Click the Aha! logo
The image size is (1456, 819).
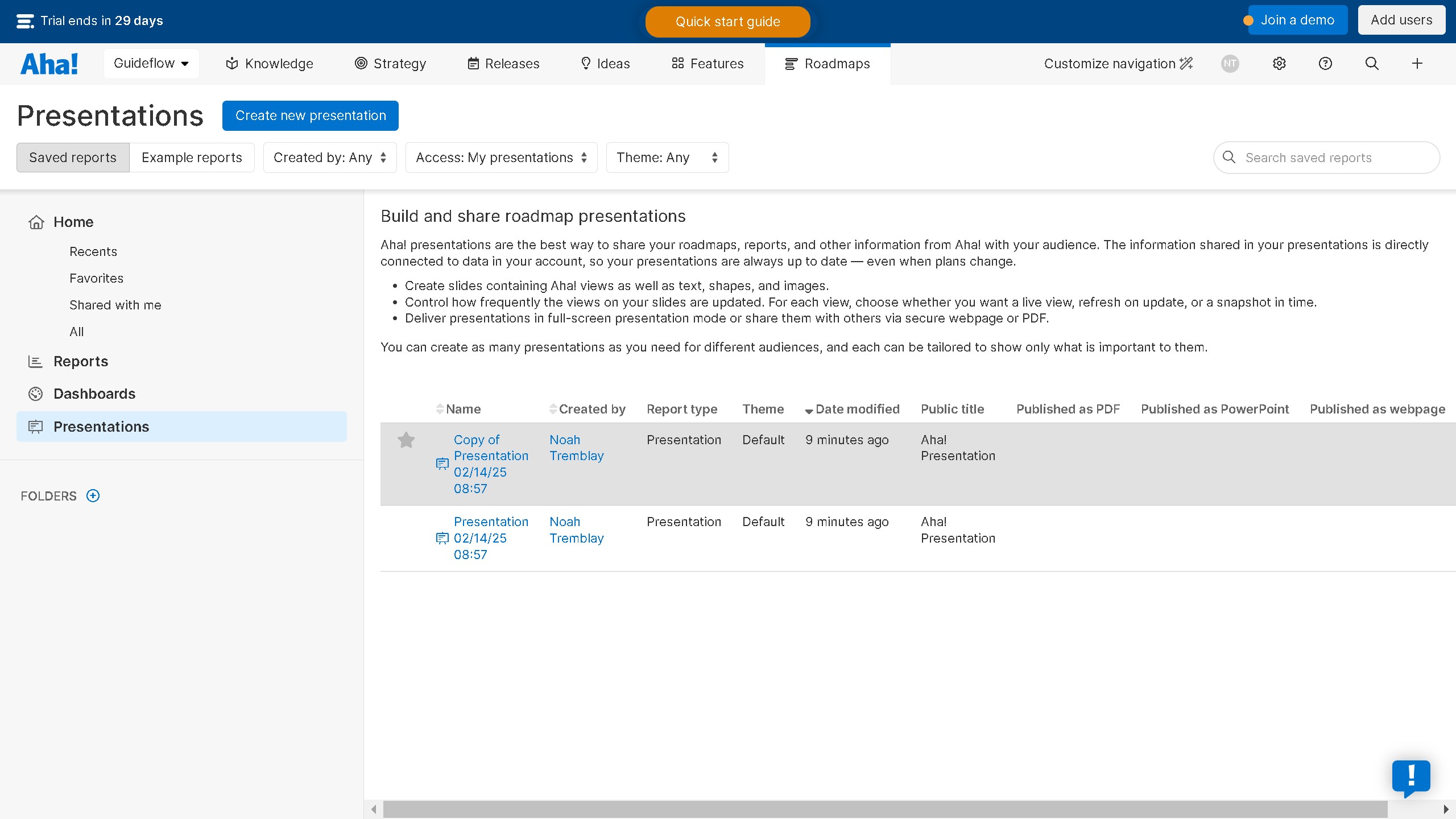[x=49, y=64]
